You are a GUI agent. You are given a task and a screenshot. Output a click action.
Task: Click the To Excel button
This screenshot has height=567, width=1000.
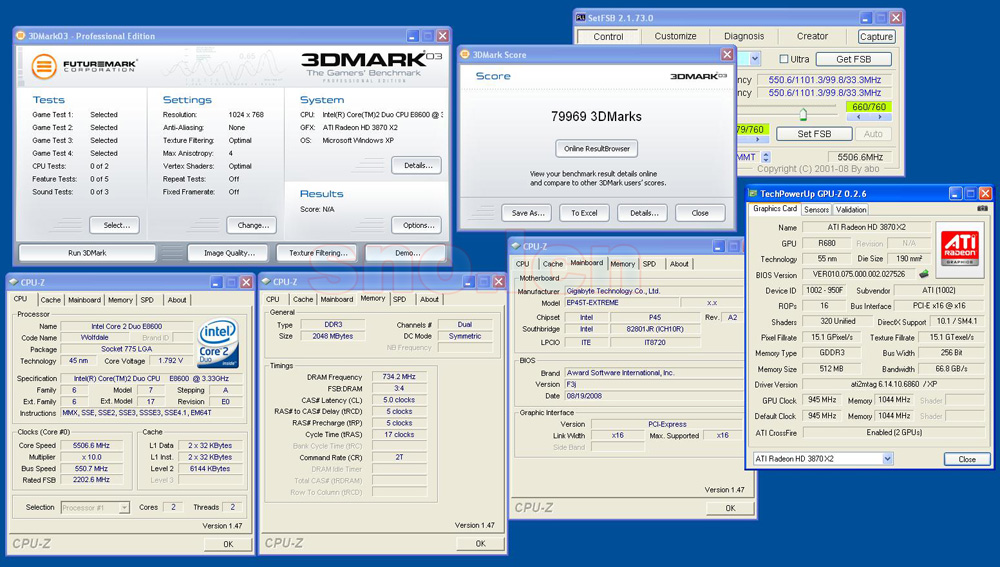(584, 213)
